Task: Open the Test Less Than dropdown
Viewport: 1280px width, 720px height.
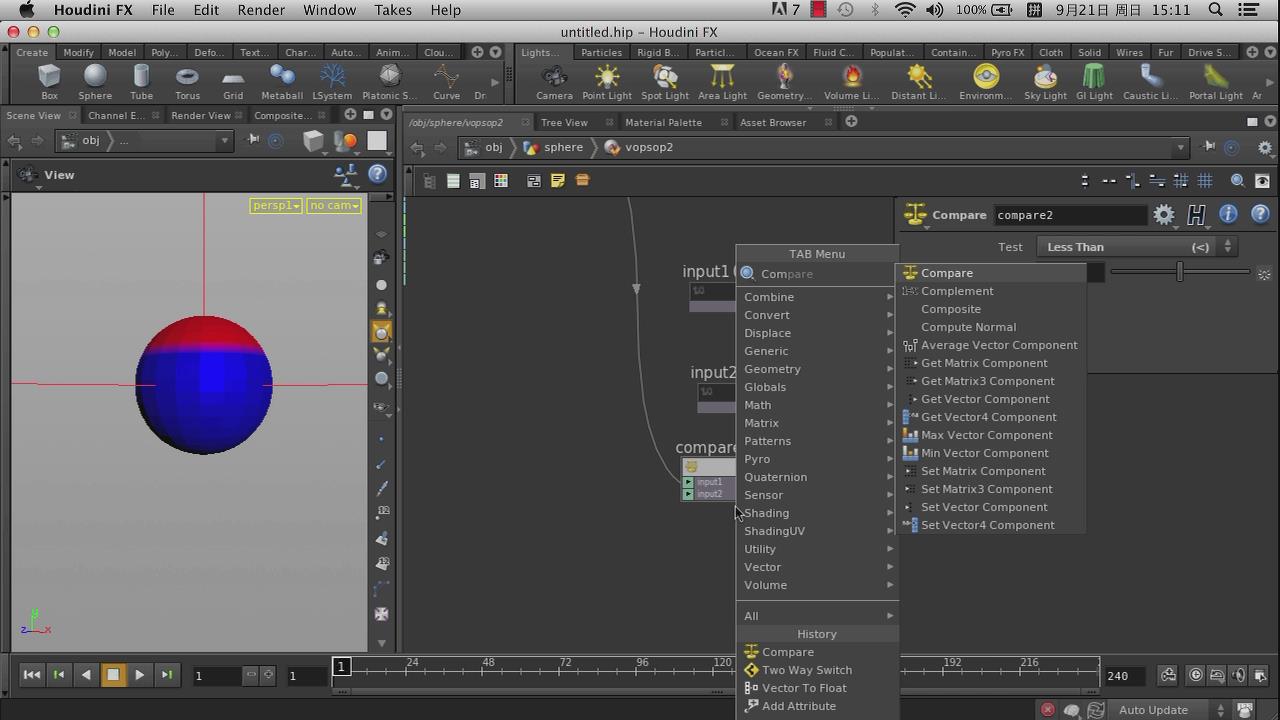Action: click(1136, 247)
